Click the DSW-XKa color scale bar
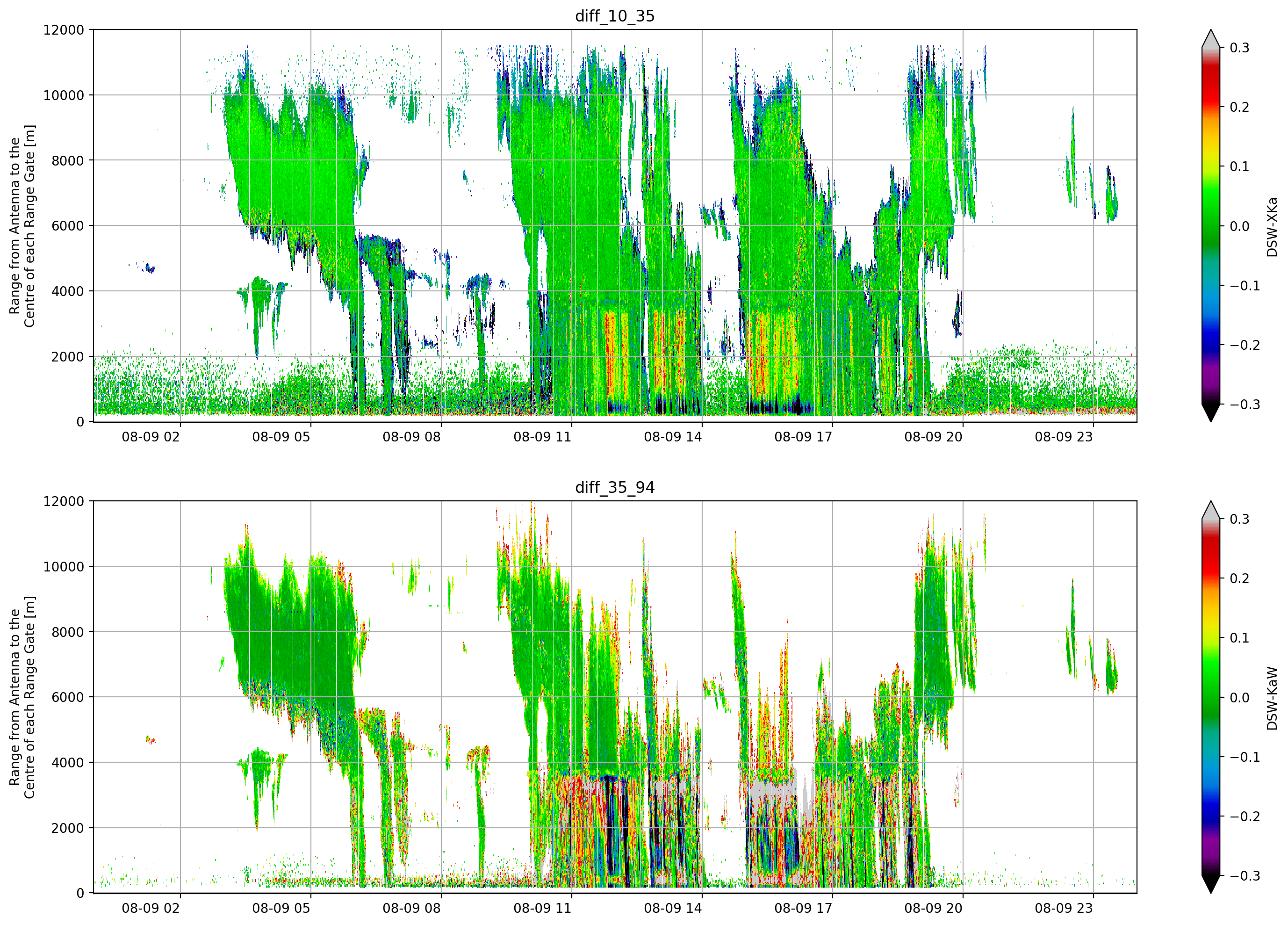The width and height of the screenshot is (1288, 925). tap(1211, 225)
